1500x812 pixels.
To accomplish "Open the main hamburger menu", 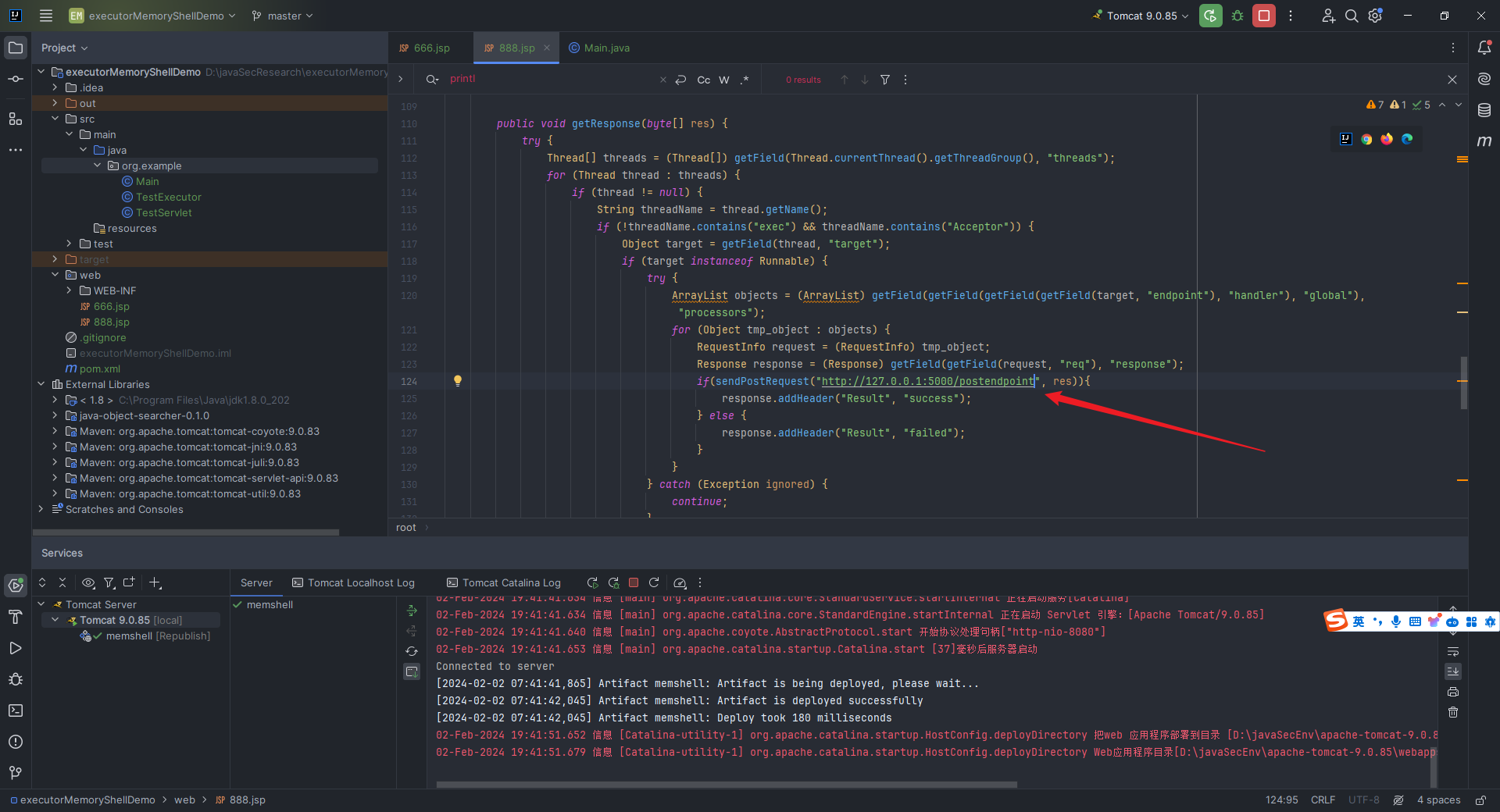I will (x=46, y=16).
